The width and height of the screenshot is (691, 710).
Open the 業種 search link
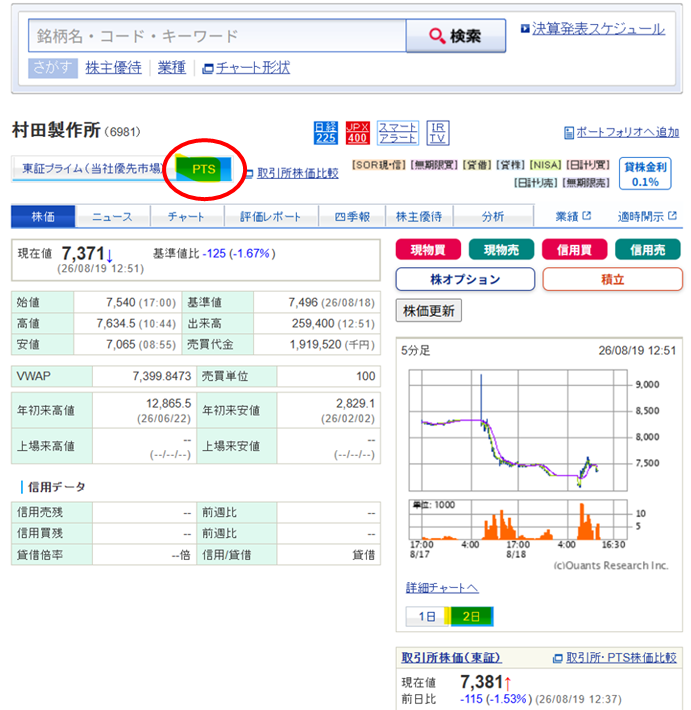172,68
